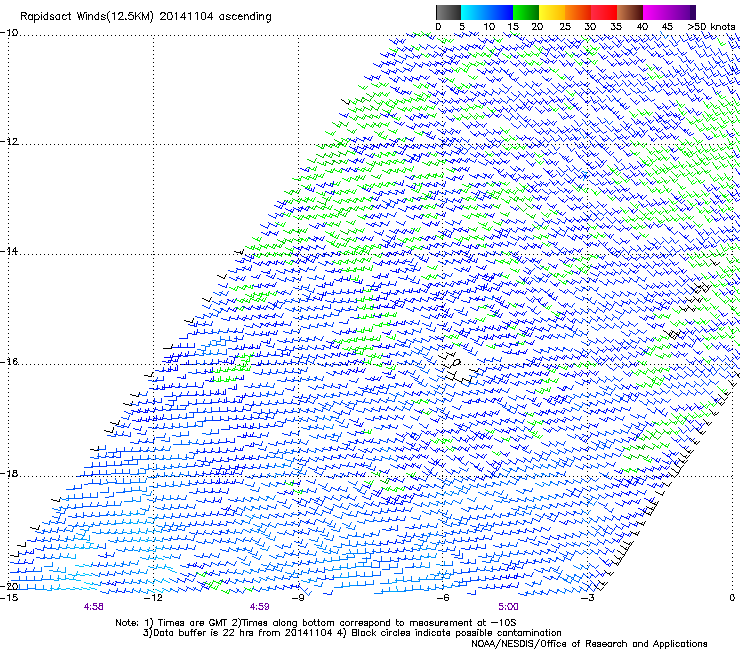Image resolution: width=740 pixels, height=650 pixels.
Task: Click the '-16' latitude axis label
Action: click(x=9, y=362)
